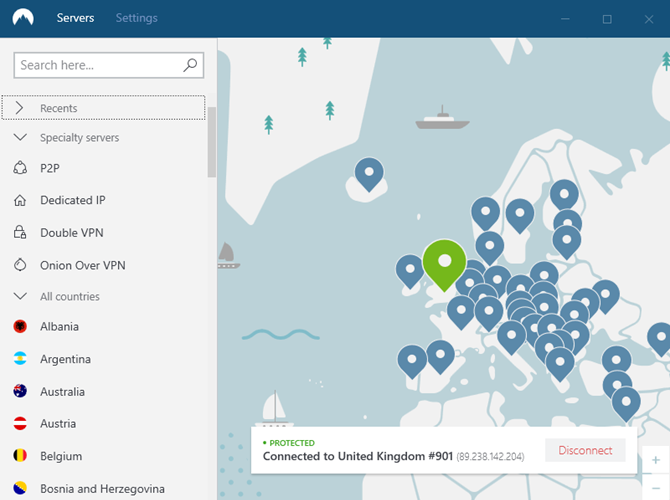Click the Finland map pin
The height and width of the screenshot is (500, 670).
(564, 195)
